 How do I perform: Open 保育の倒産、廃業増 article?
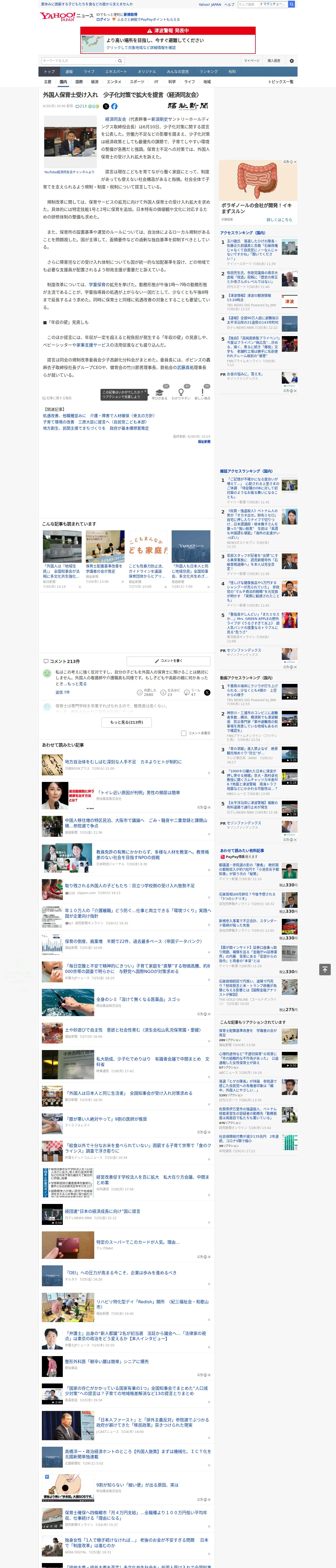(x=133, y=941)
